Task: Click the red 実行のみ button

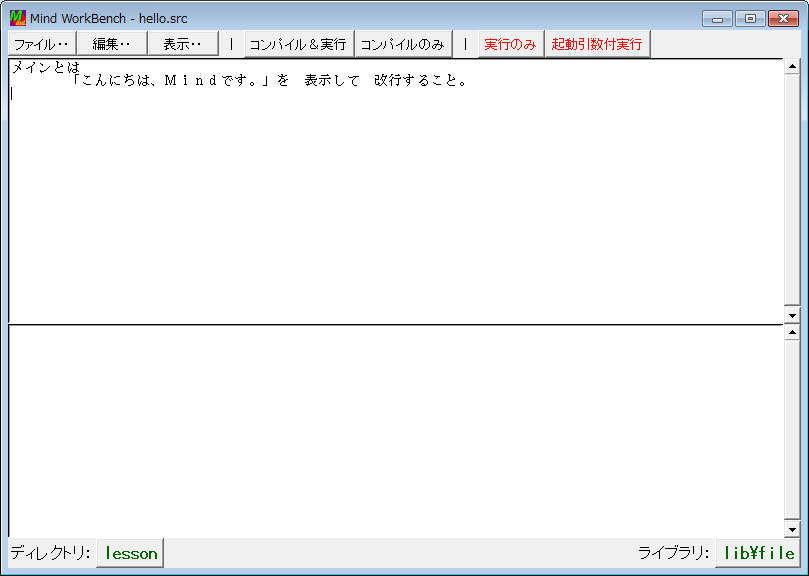Action: pyautogui.click(x=510, y=44)
